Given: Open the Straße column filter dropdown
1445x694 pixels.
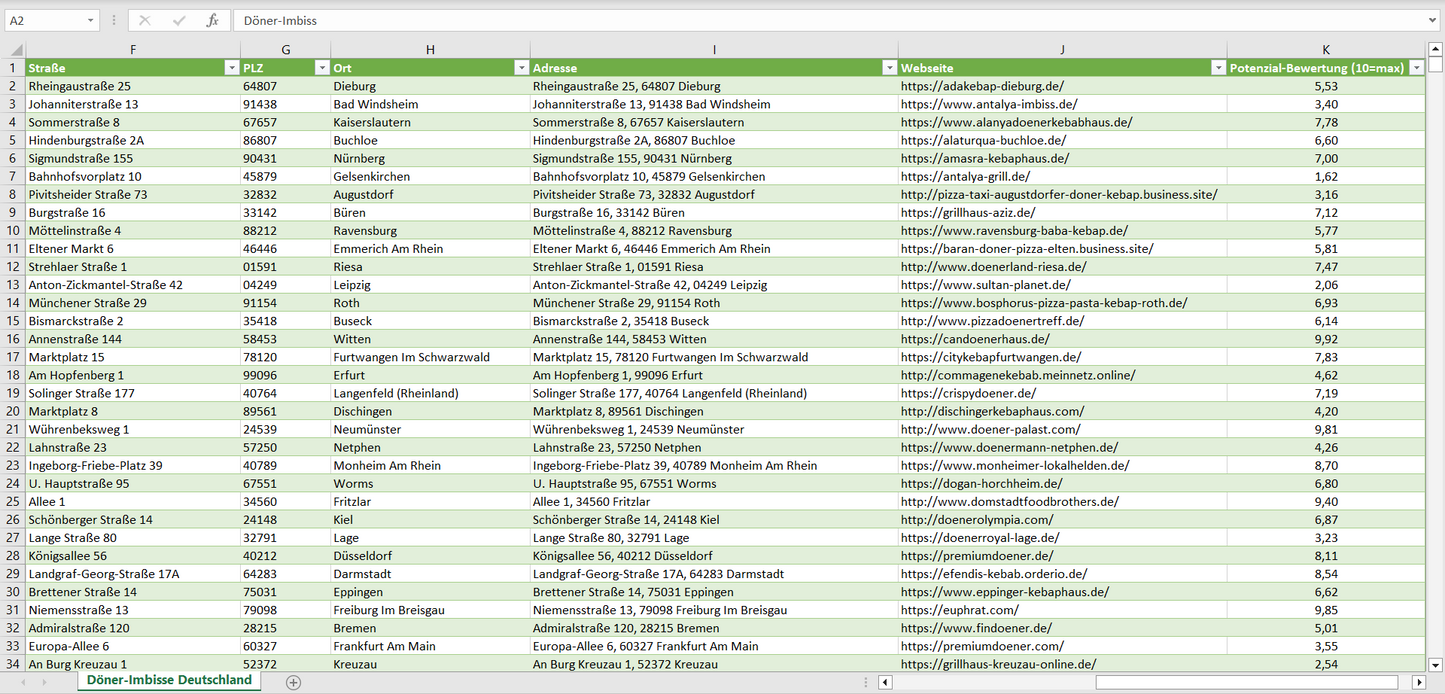Looking at the screenshot, I should pyautogui.click(x=231, y=68).
